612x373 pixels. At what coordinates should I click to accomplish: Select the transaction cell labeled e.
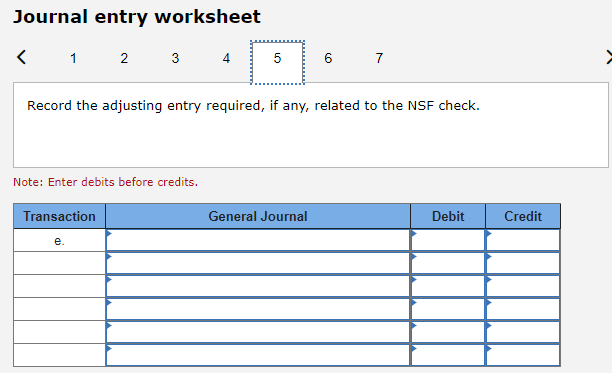(59, 240)
